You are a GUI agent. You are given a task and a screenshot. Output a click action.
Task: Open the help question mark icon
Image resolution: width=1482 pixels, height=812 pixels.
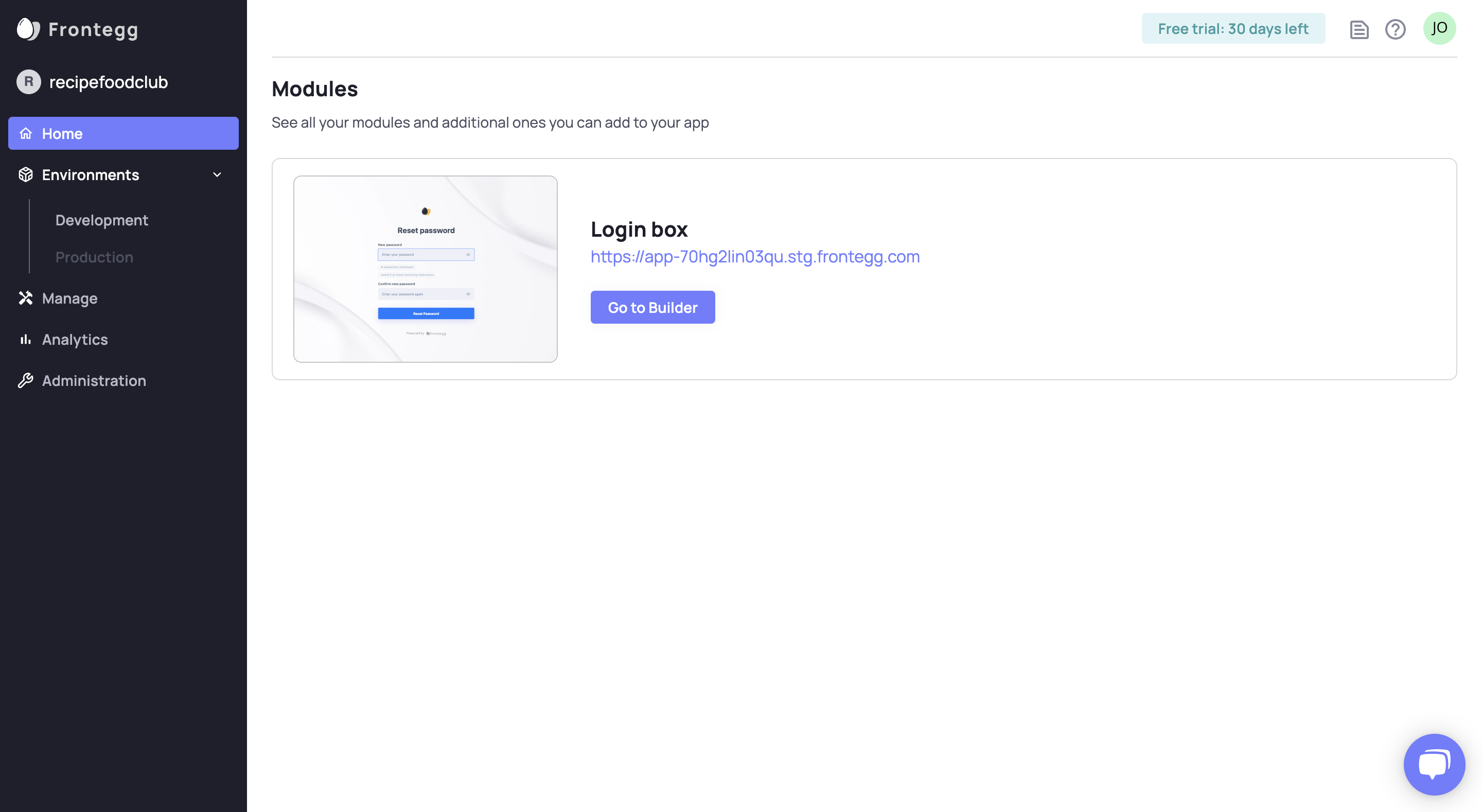pyautogui.click(x=1395, y=29)
